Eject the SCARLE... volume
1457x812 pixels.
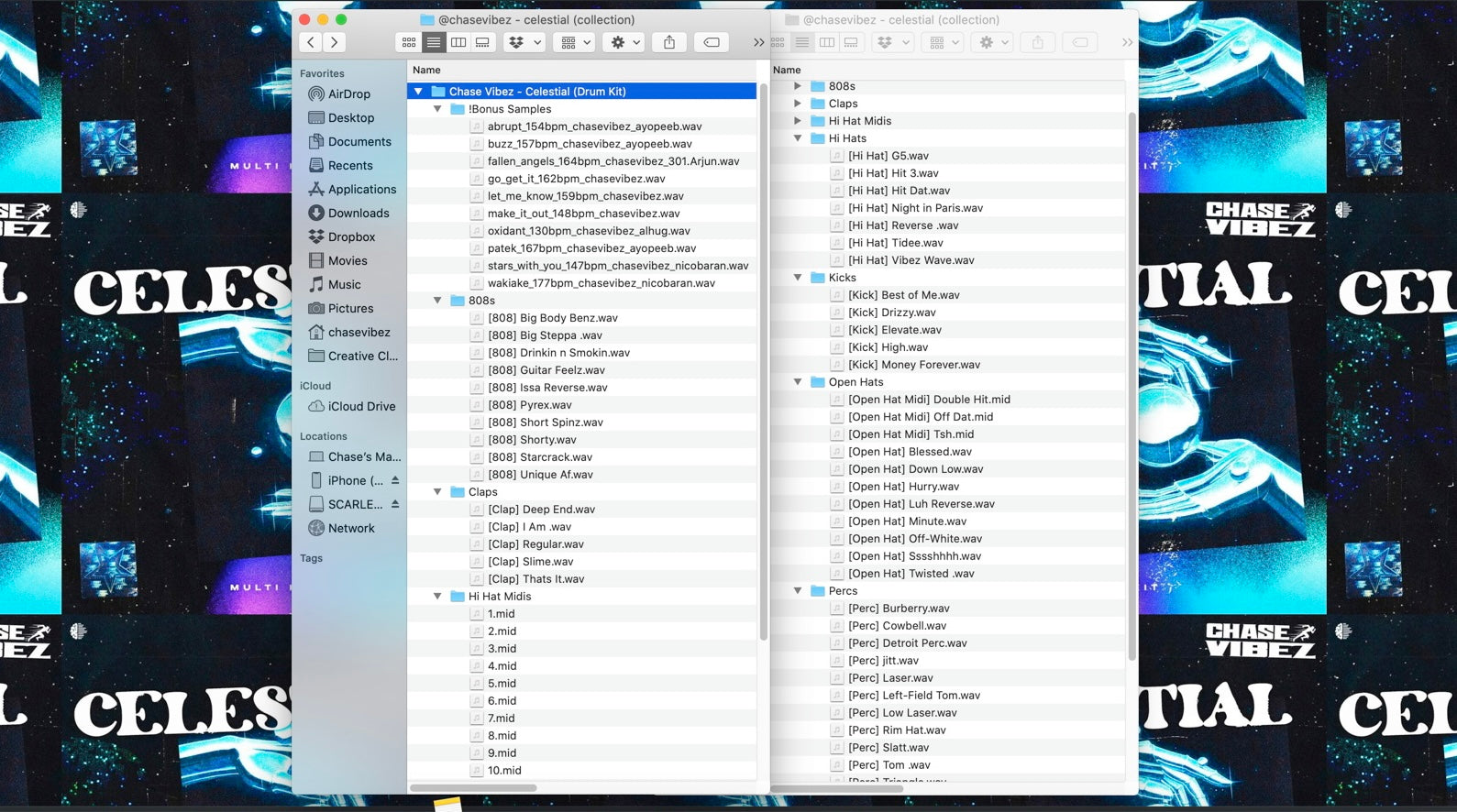click(x=395, y=503)
